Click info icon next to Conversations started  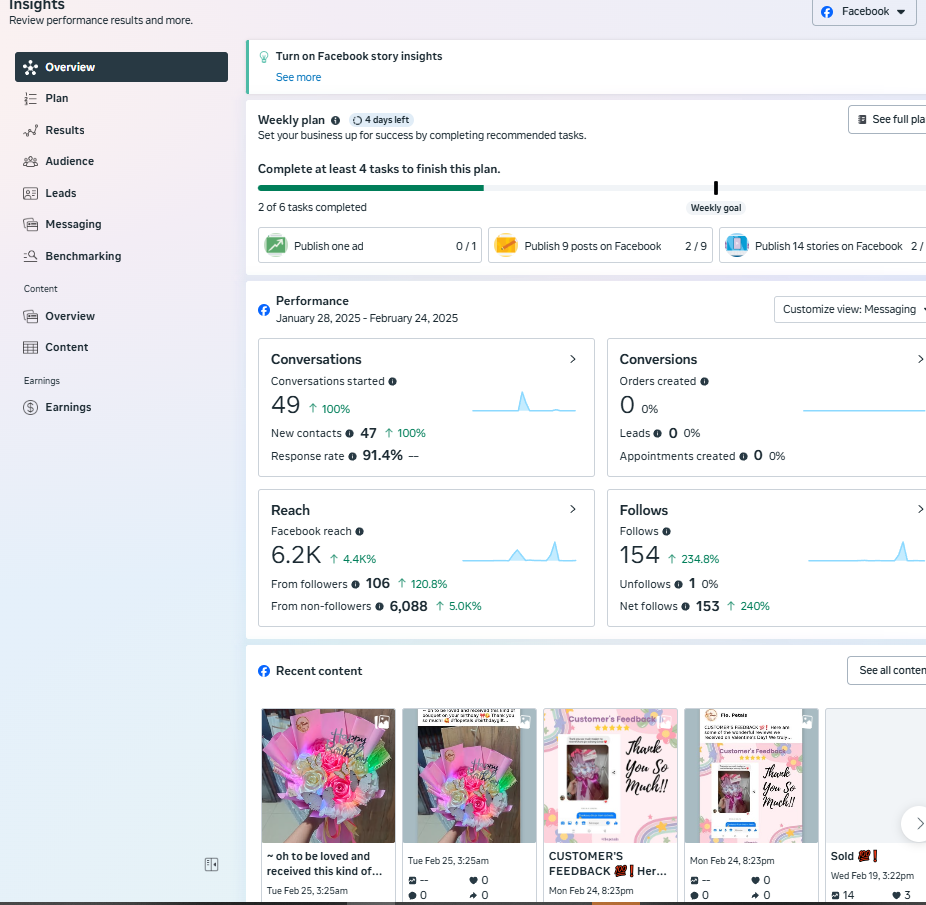[x=393, y=382]
